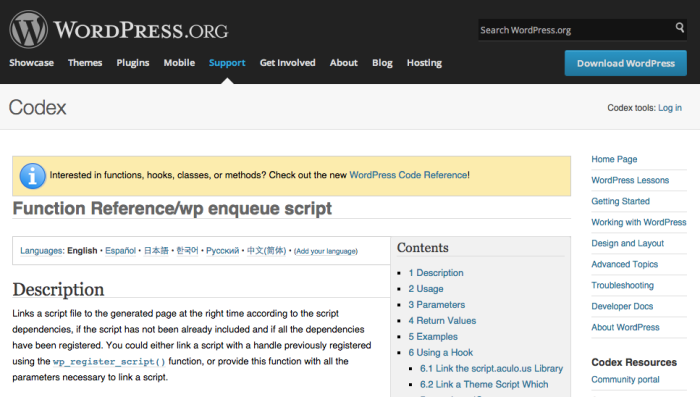Open Community portal link
700x397 pixels.
pos(625,380)
